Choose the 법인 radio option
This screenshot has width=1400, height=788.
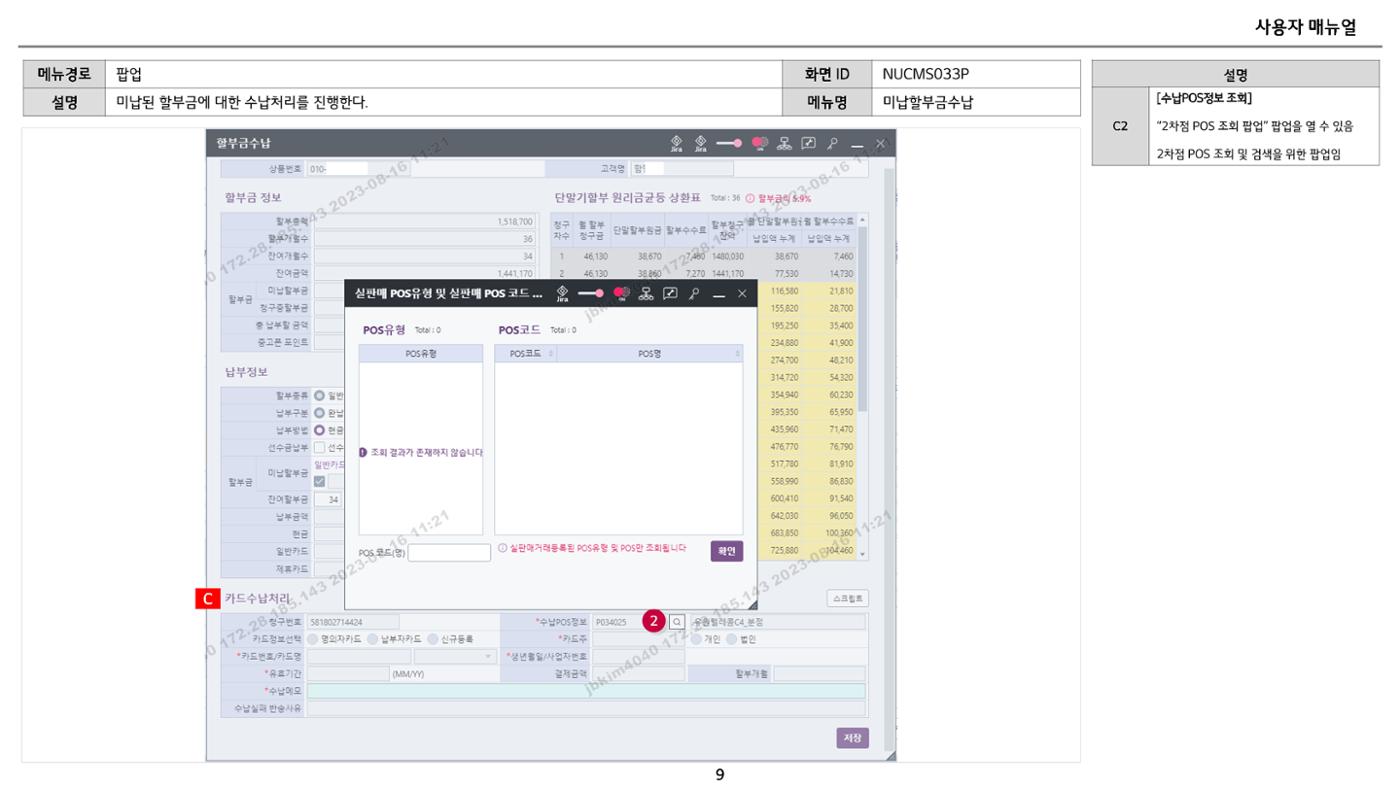[733, 639]
